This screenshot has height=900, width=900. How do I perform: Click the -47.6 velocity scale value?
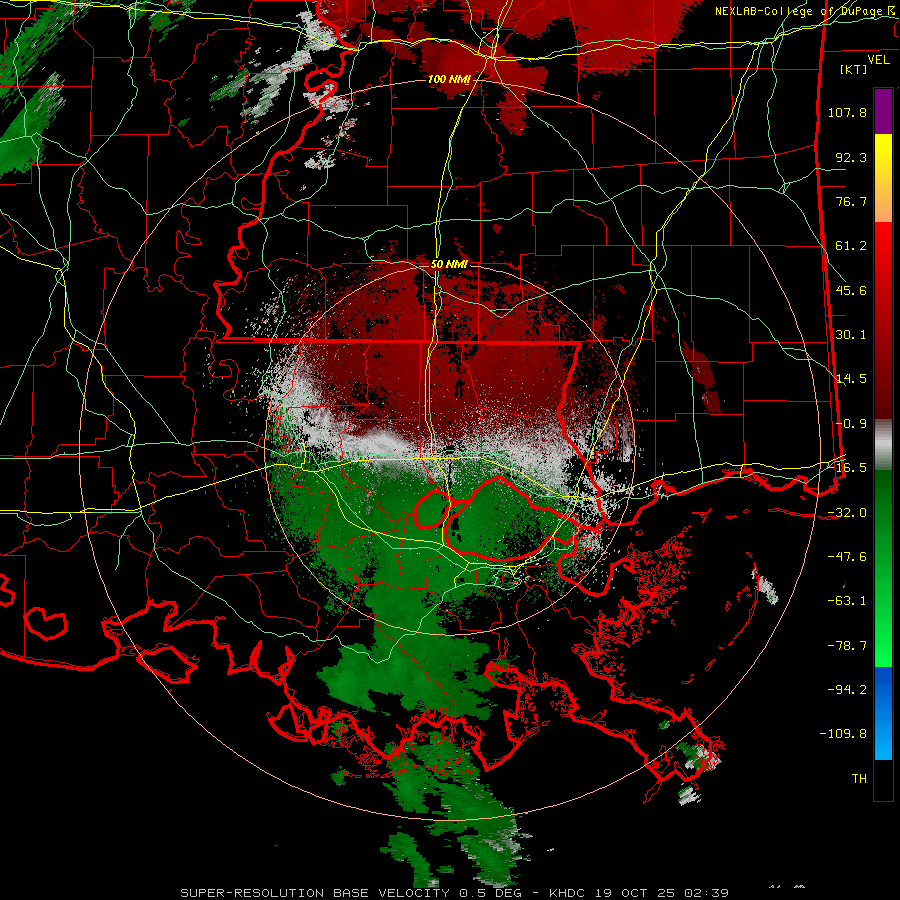[847, 557]
